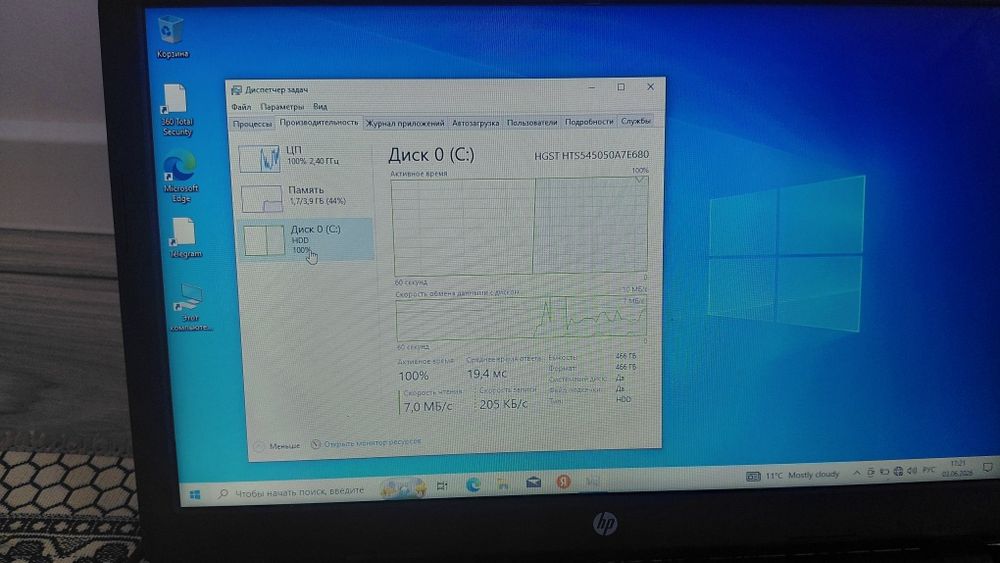1000x563 pixels.
Task: Open the Mail app on the taskbar
Action: pyautogui.click(x=533, y=482)
